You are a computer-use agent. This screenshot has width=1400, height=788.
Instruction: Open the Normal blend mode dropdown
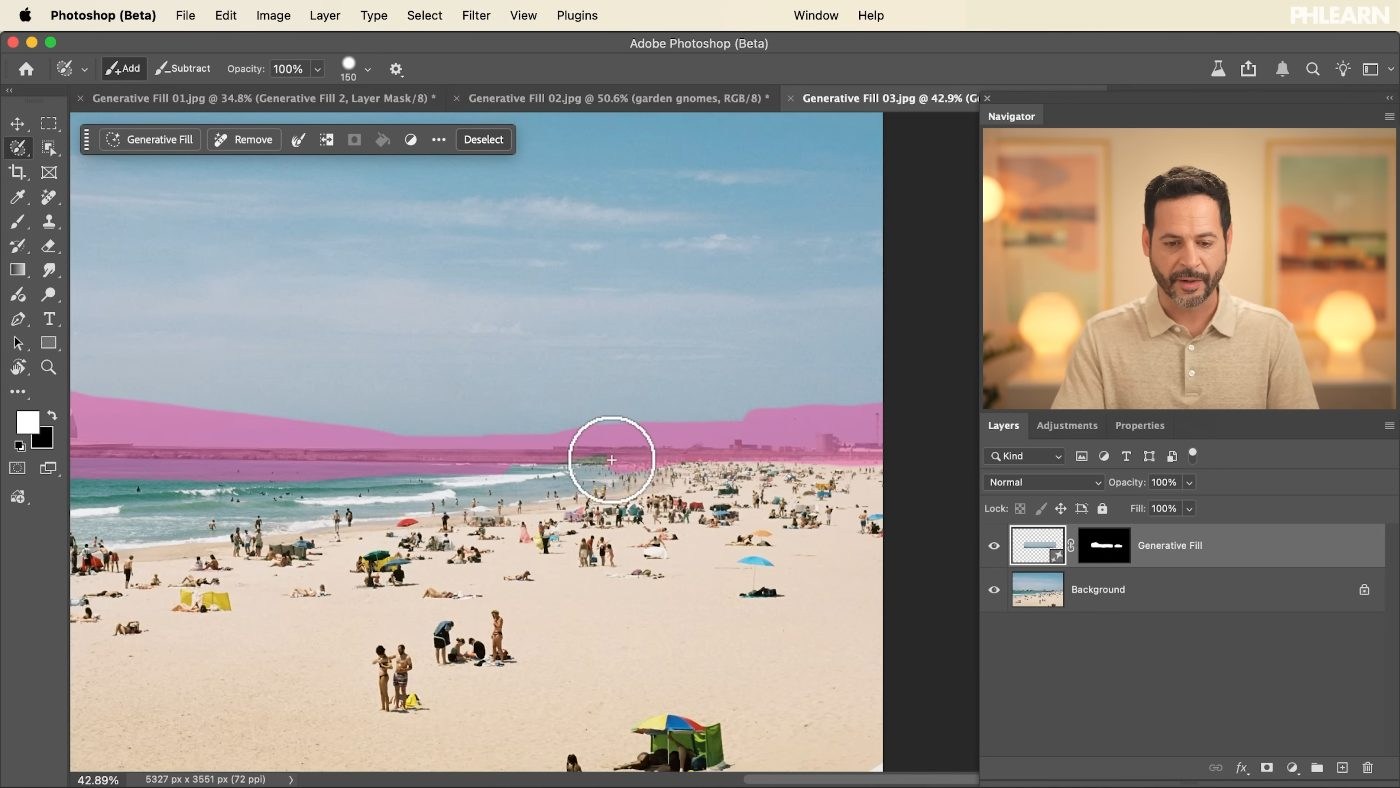1043,482
